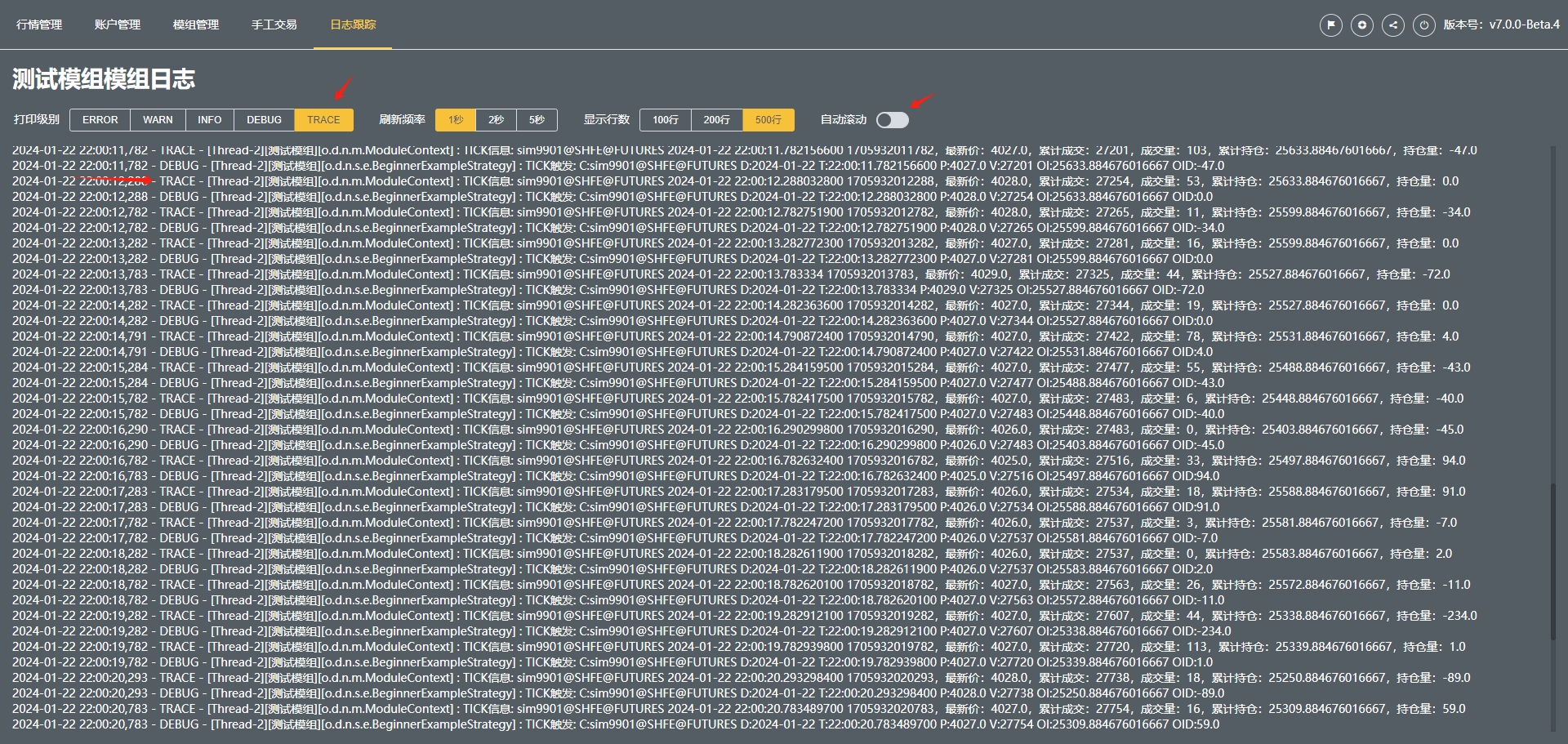
Task: Click the TRACE log line at 22:00:20,293
Action: (741, 678)
